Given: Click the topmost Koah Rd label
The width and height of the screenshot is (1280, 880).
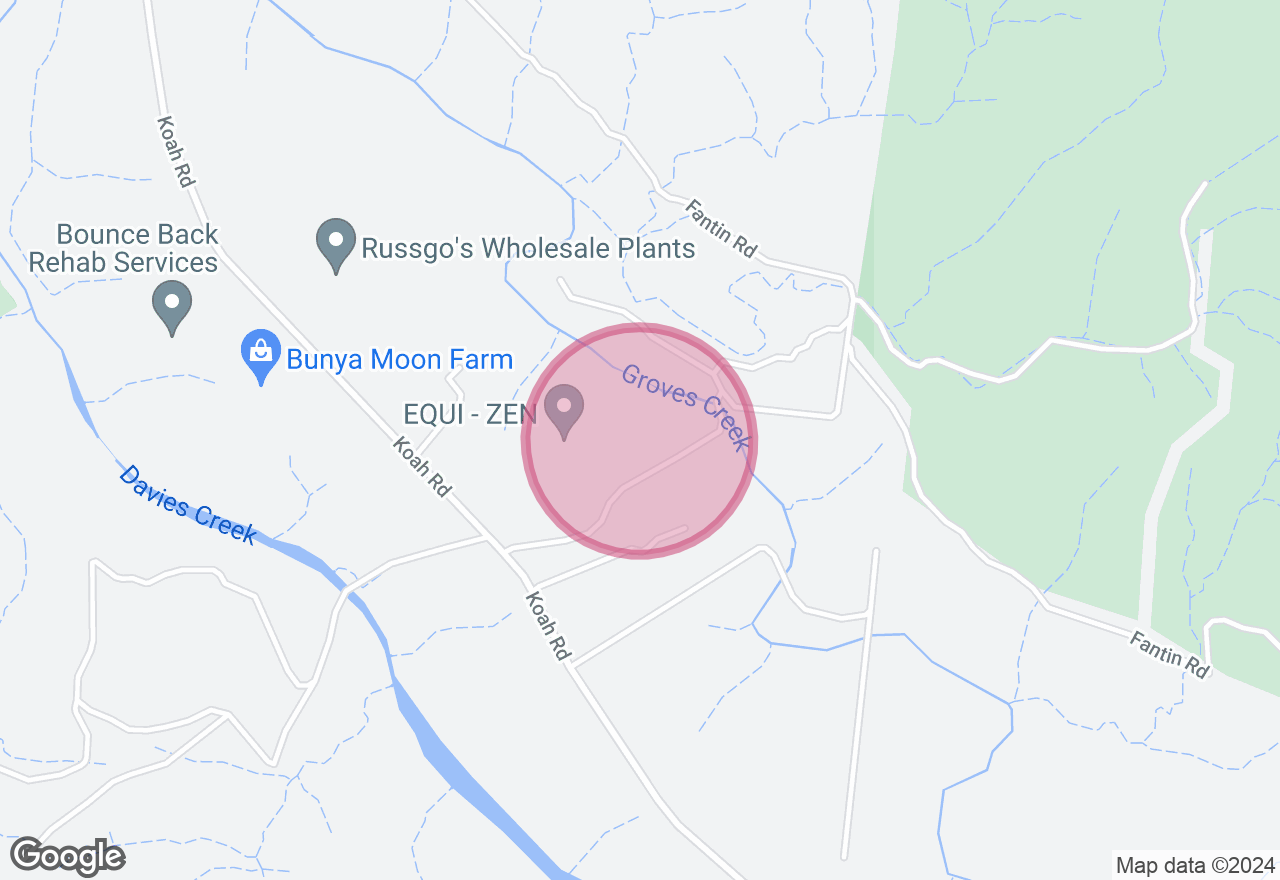Looking at the screenshot, I should pyautogui.click(x=174, y=152).
